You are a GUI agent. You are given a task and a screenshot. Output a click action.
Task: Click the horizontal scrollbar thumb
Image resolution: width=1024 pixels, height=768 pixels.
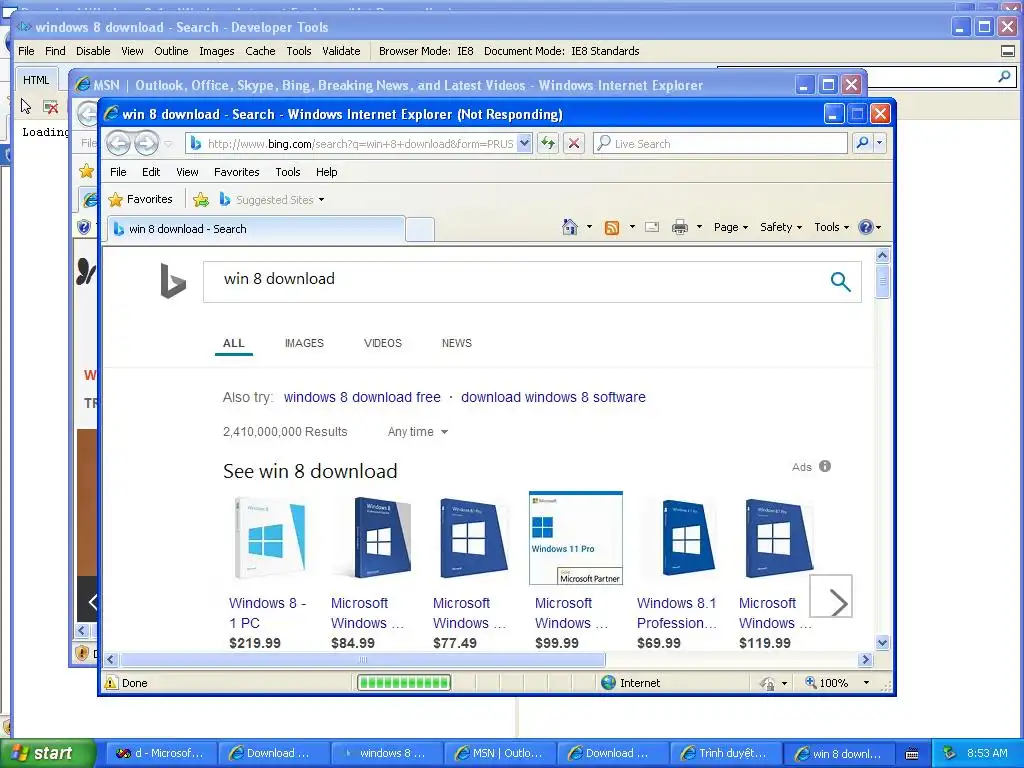click(362, 660)
